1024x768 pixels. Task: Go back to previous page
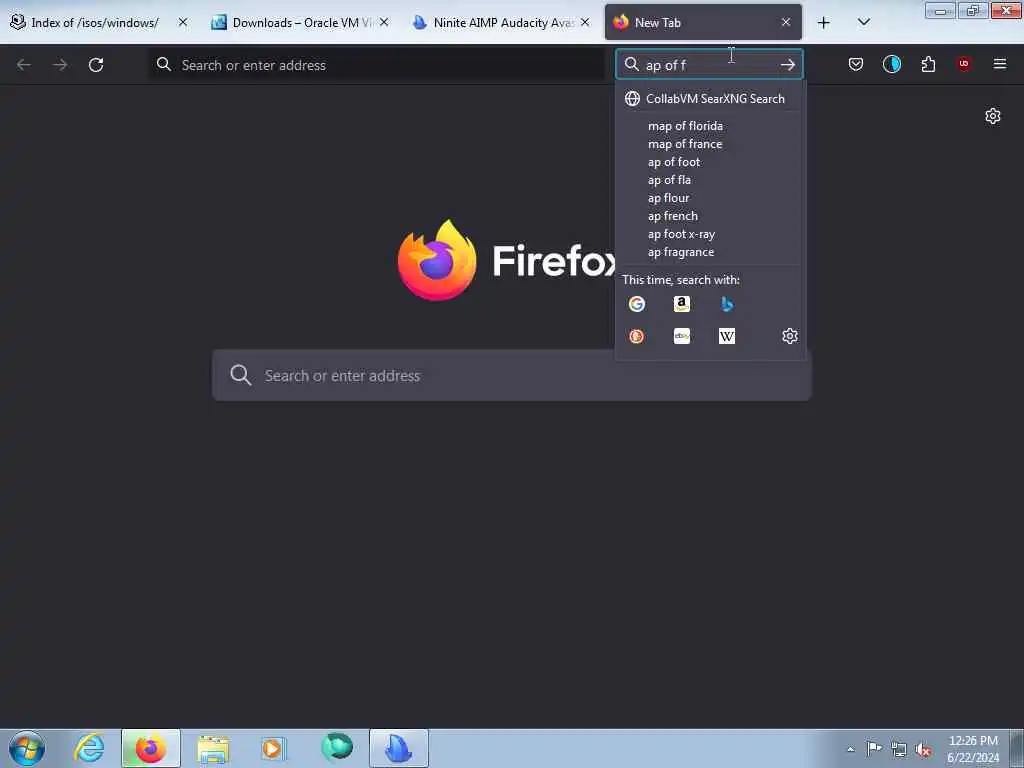click(24, 65)
